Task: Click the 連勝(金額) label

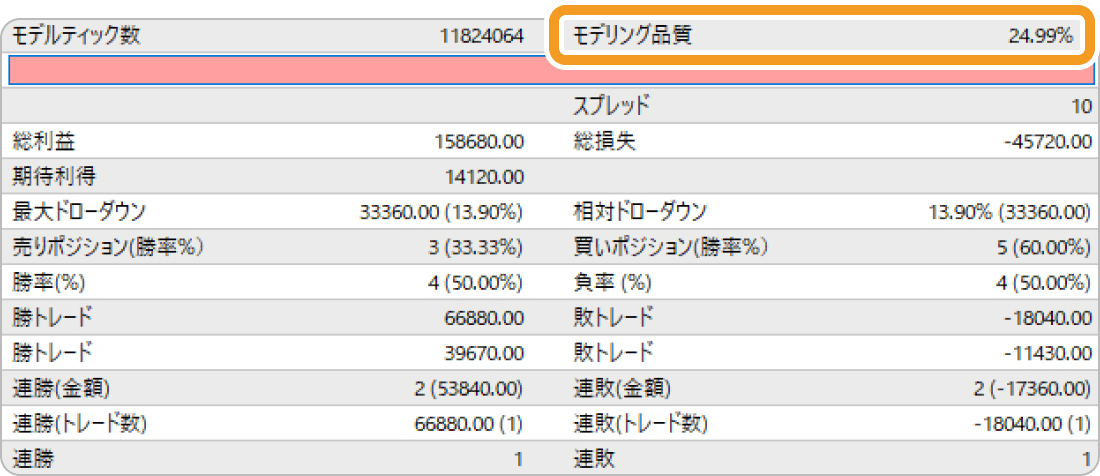Action: tap(61, 386)
